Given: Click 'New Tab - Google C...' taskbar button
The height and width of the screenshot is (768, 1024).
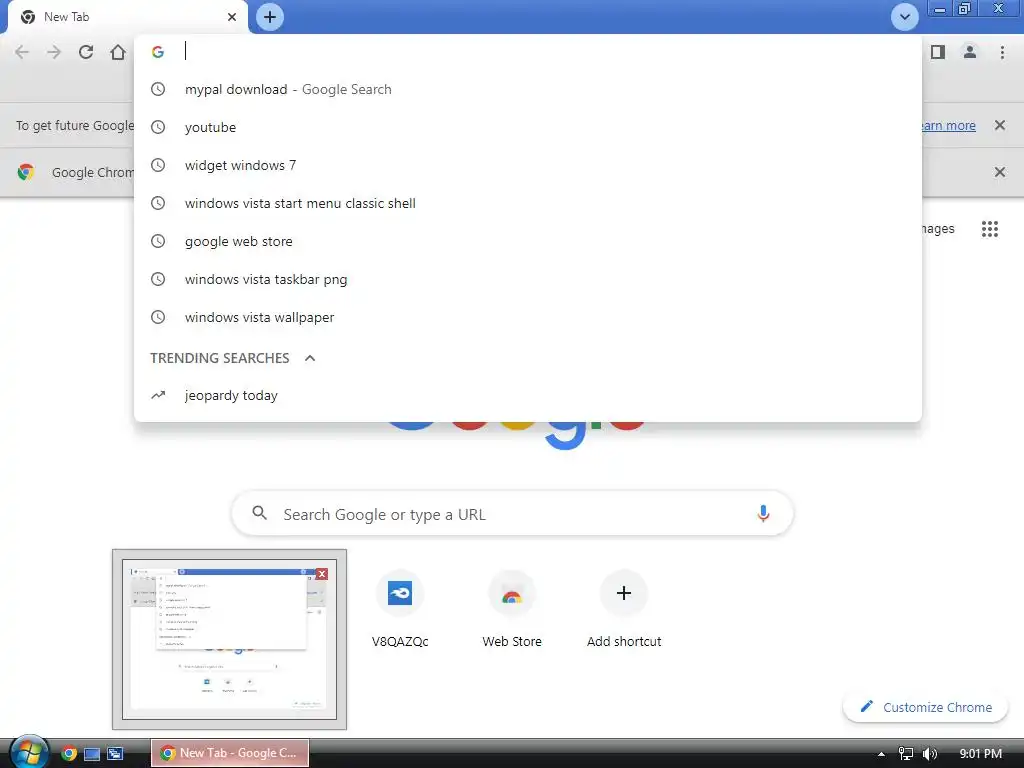Looking at the screenshot, I should click(230, 753).
